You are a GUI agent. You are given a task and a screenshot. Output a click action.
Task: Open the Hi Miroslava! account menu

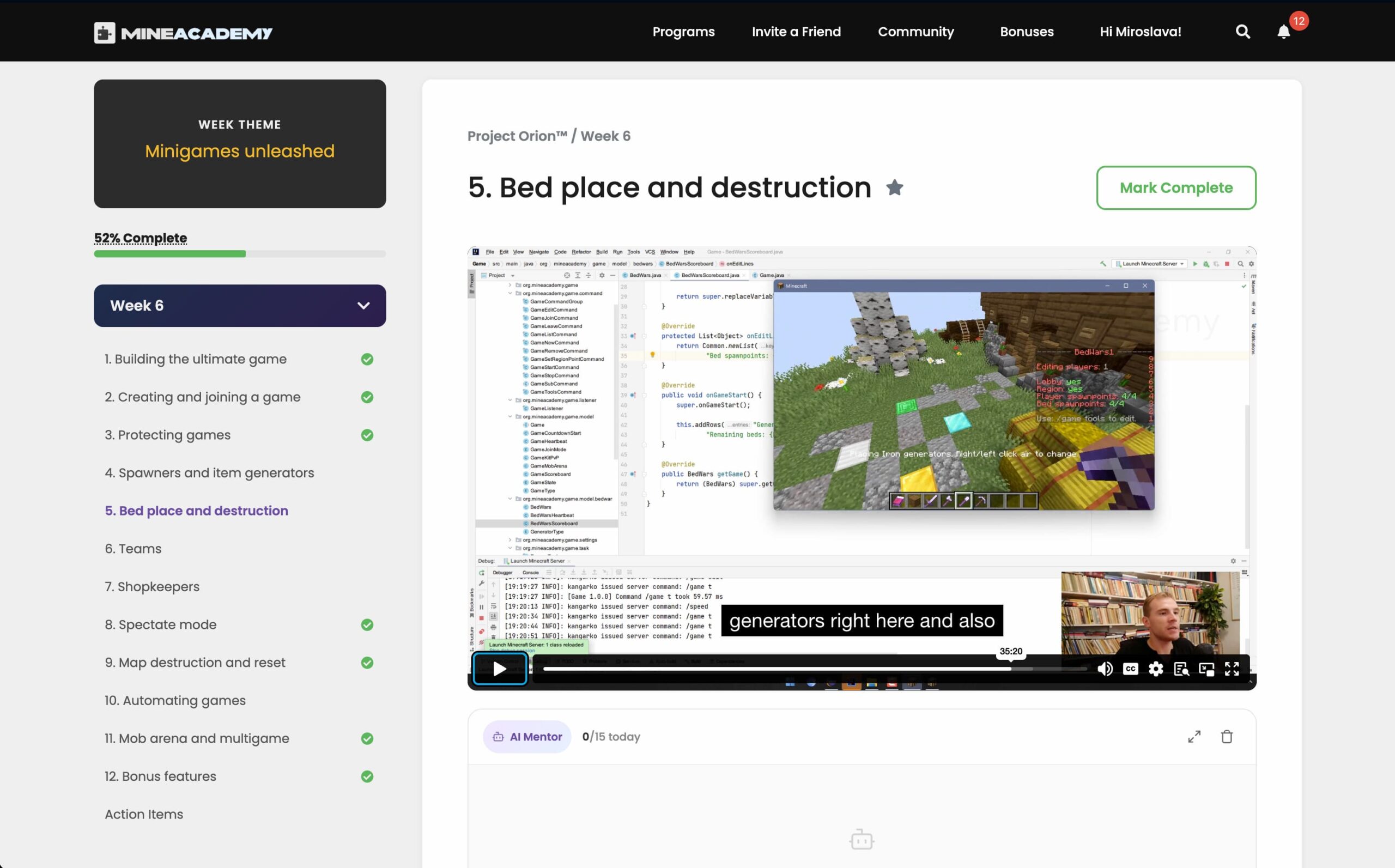pos(1140,32)
